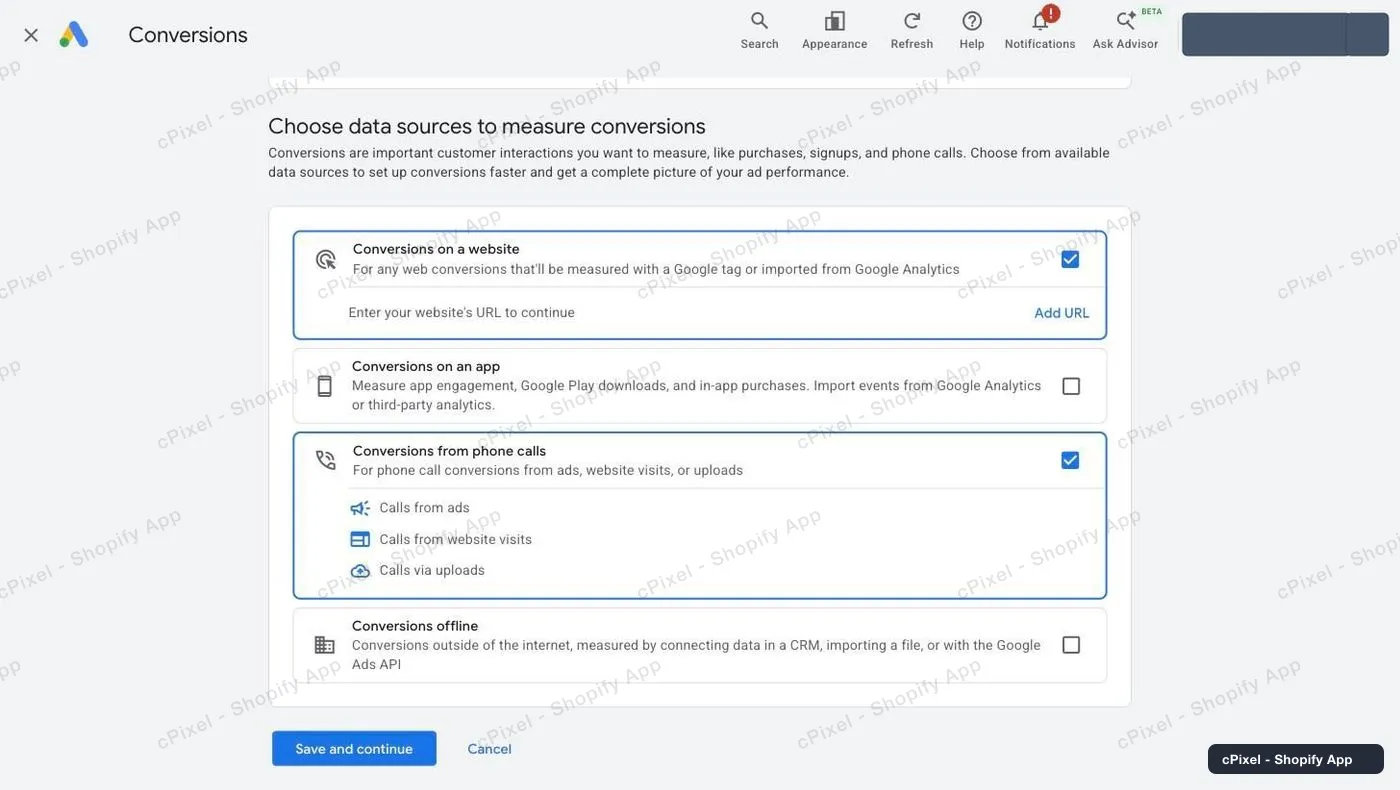The height and width of the screenshot is (790, 1400).
Task: Open Ask Advisor beta
Action: [x=1126, y=30]
